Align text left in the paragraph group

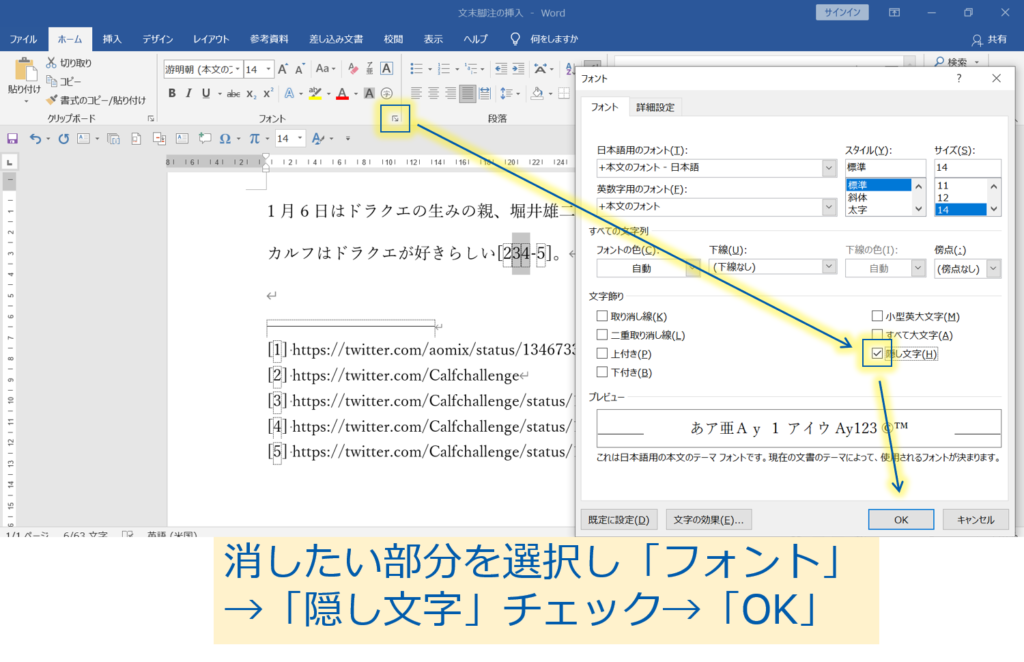pos(416,93)
